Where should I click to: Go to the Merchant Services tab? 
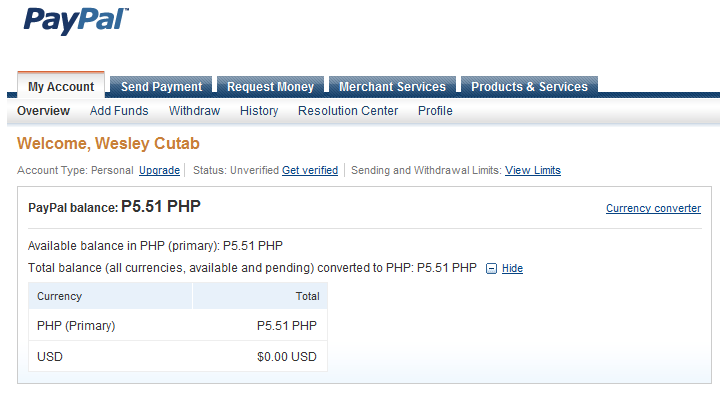(x=392, y=86)
